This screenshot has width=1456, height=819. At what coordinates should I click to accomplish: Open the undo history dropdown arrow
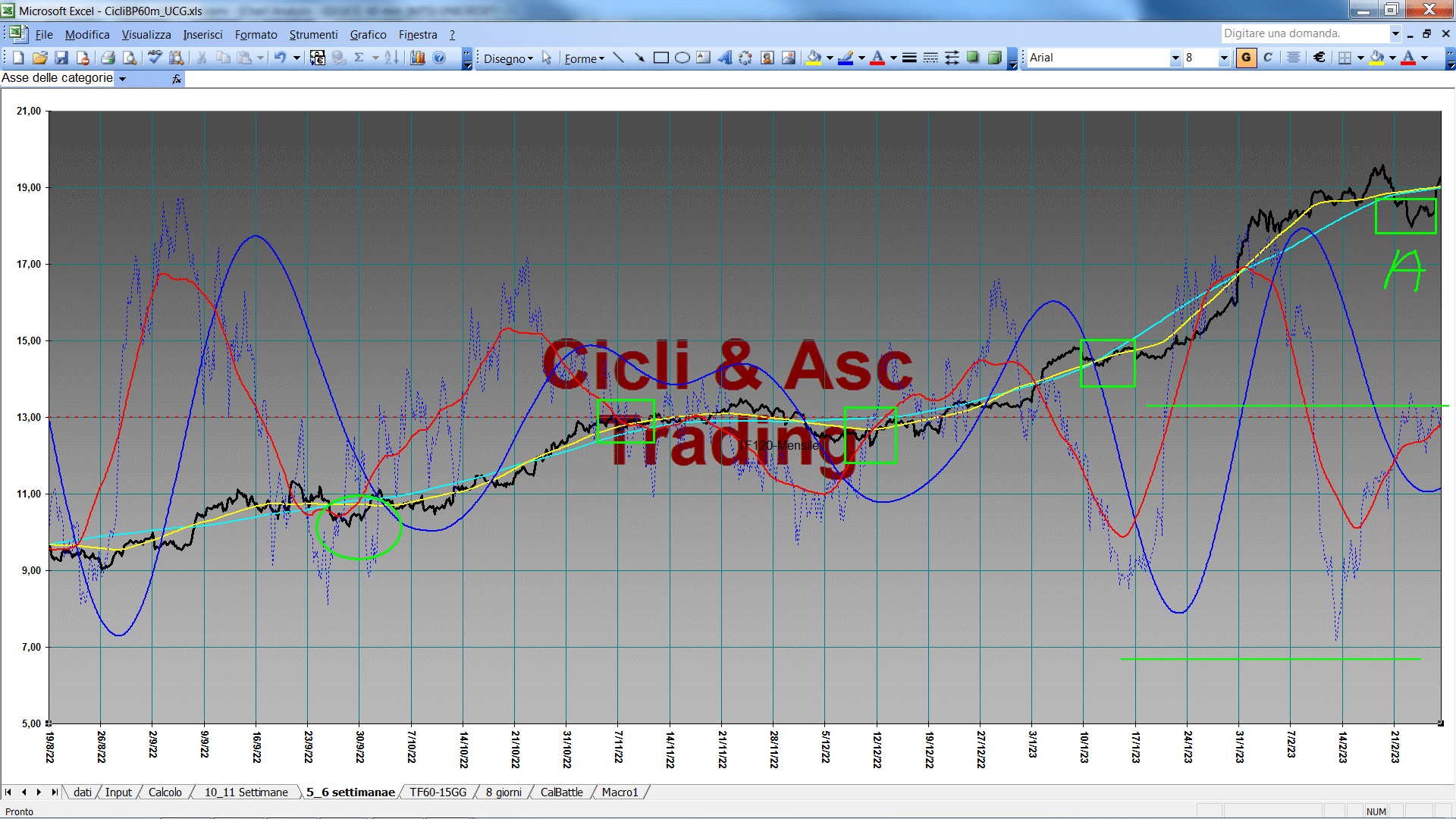click(x=297, y=58)
